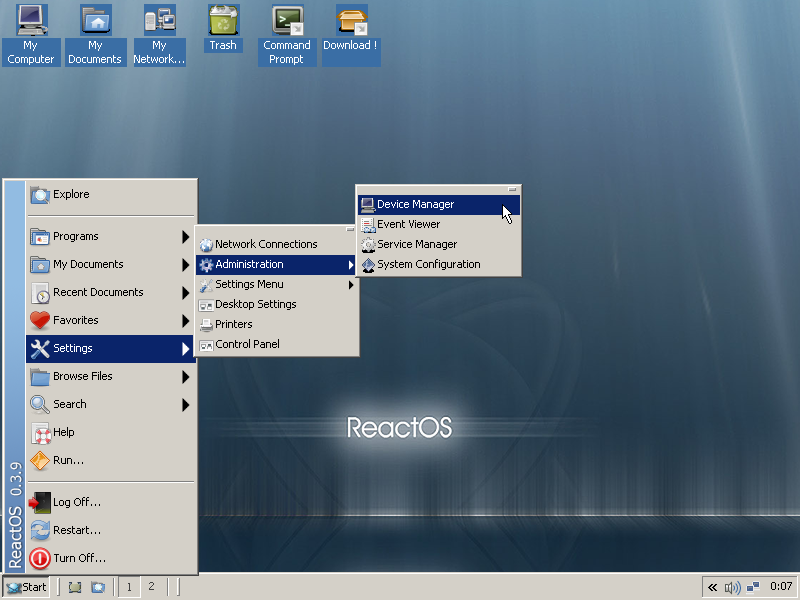Click the taskbar clock
The height and width of the screenshot is (600, 800).
781,587
